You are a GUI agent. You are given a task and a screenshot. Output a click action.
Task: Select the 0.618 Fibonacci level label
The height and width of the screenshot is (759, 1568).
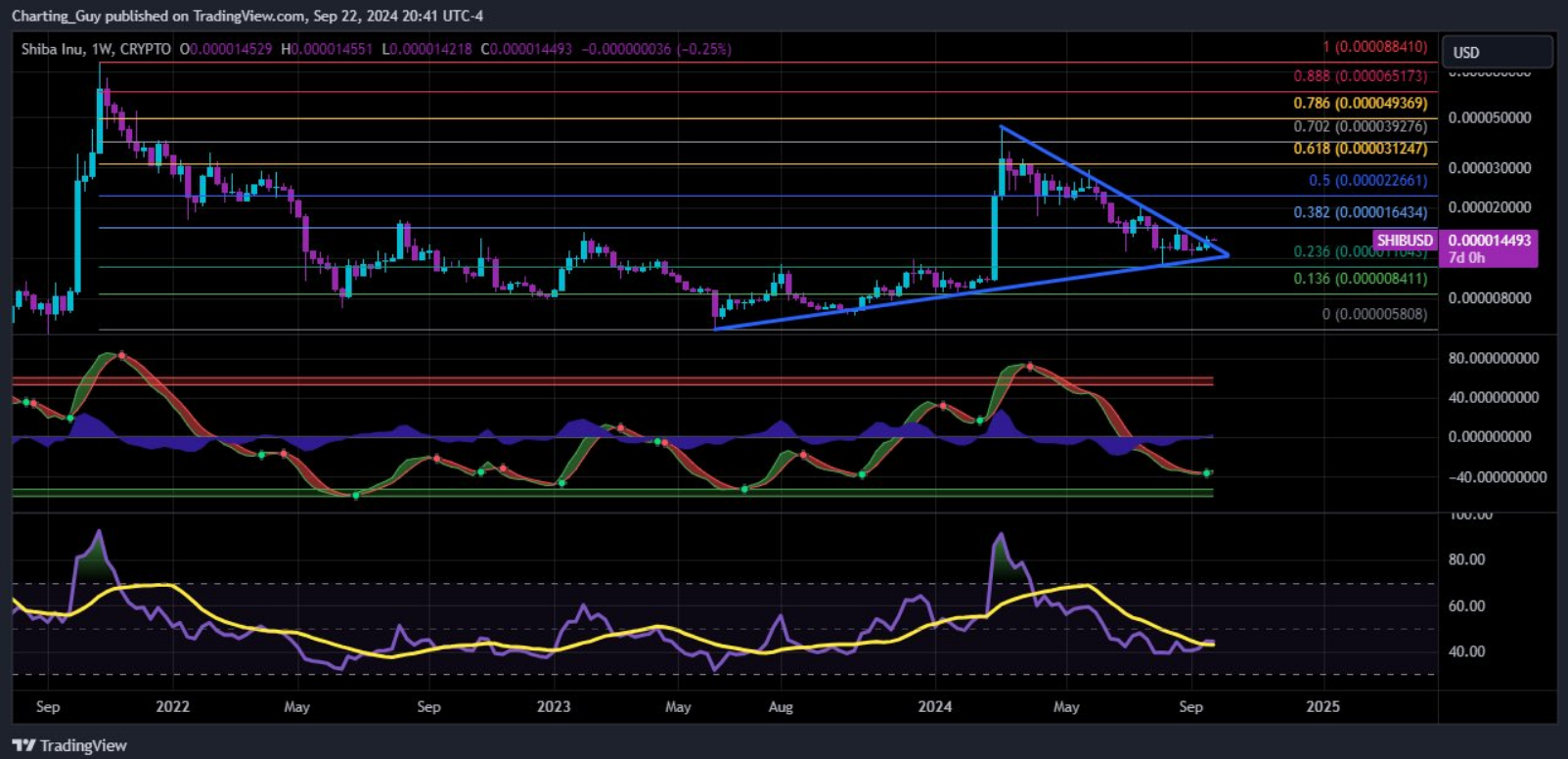point(1360,149)
